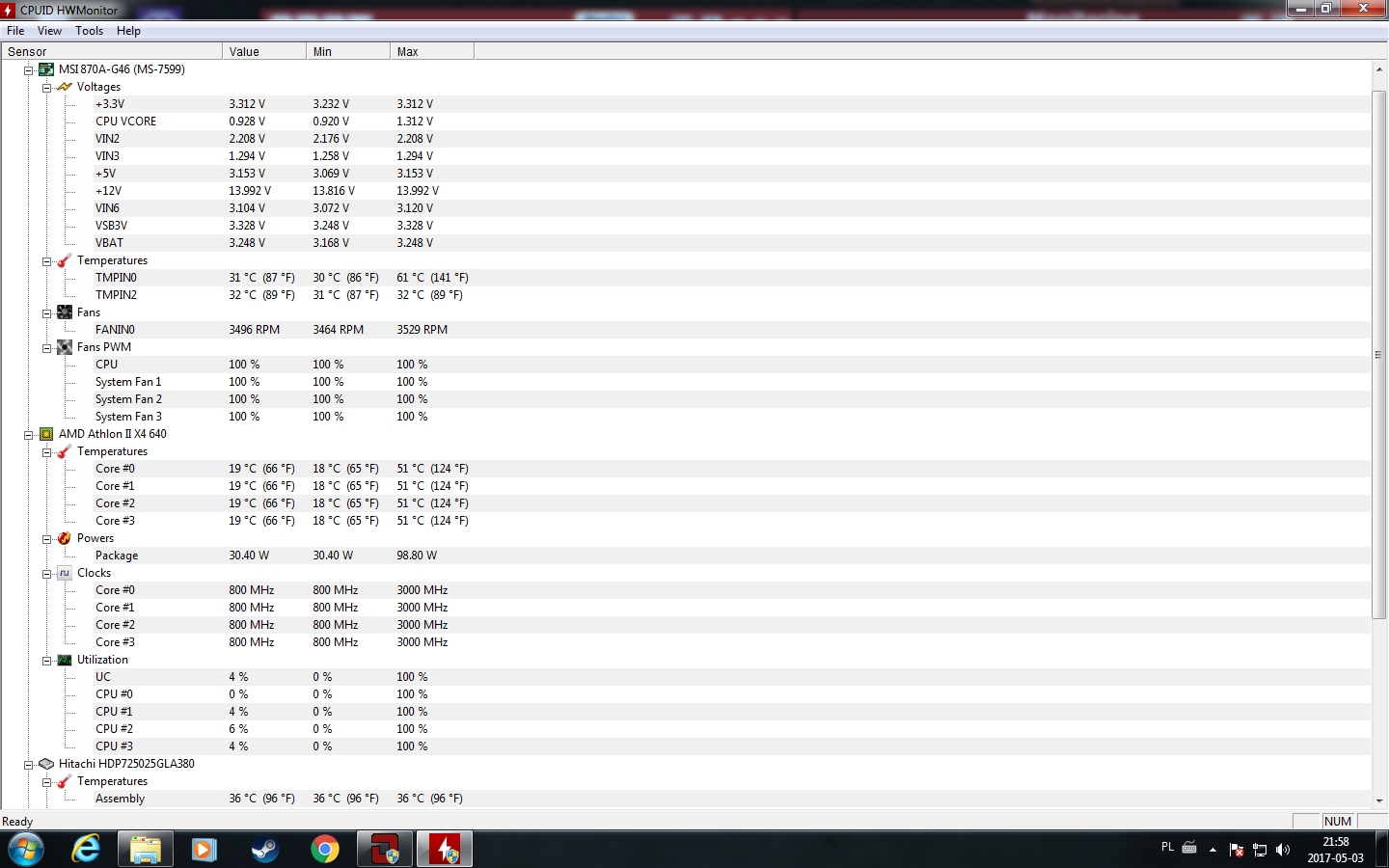Open the Tools menu

coord(90,31)
